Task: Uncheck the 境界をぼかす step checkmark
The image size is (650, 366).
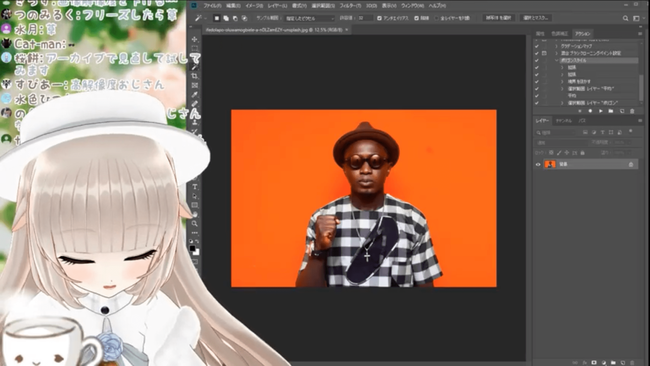Action: click(537, 82)
